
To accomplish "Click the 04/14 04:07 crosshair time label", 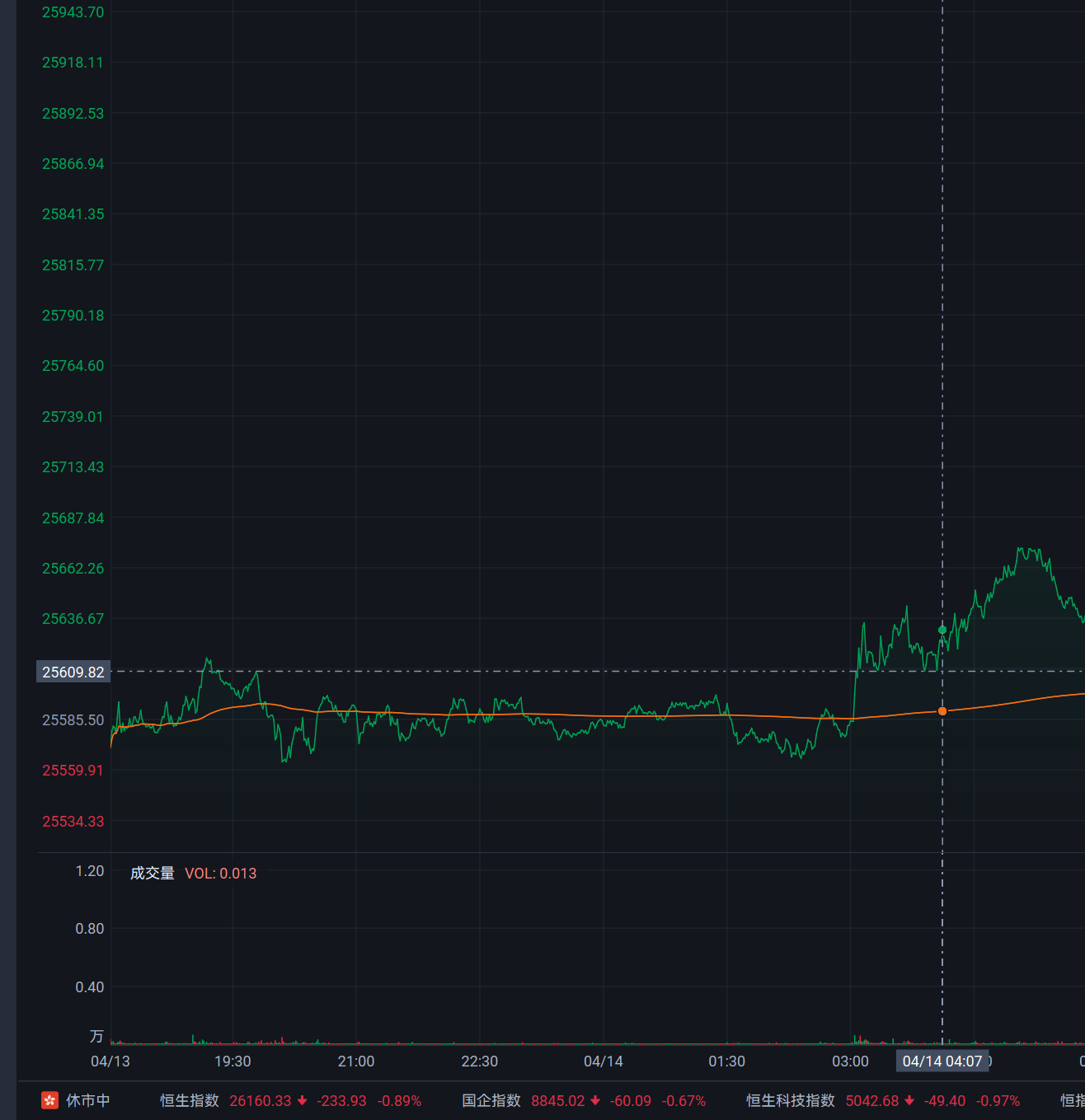I will point(942,1061).
